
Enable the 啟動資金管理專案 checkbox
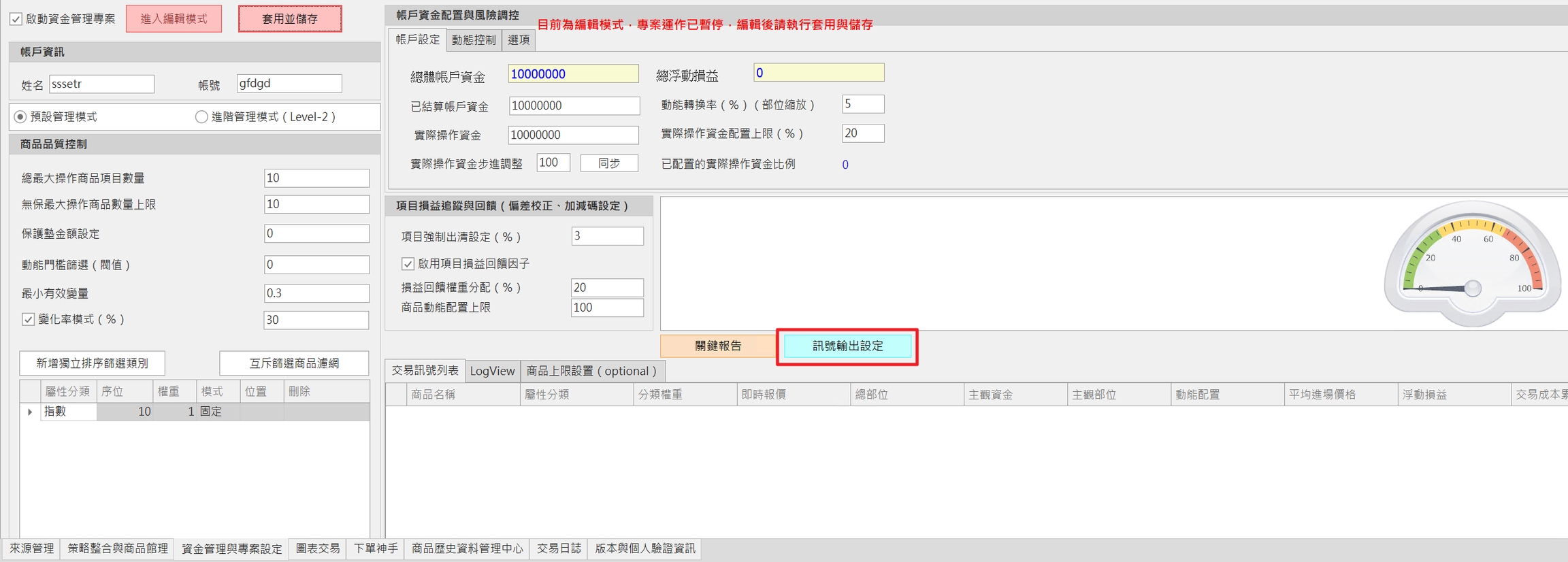click(x=16, y=19)
